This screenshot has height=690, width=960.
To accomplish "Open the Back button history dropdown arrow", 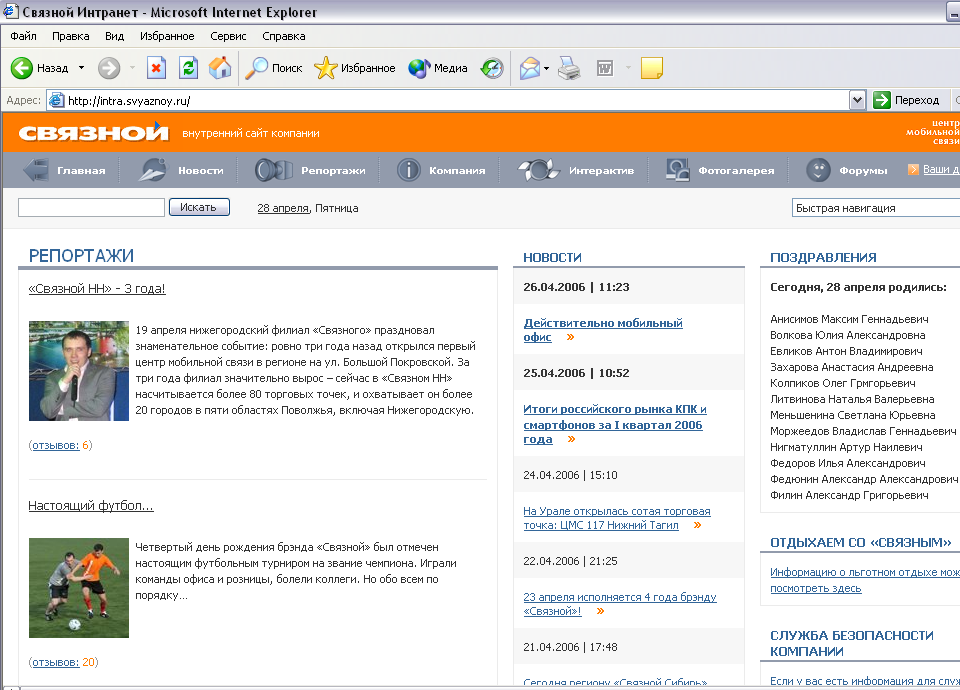I will tap(81, 68).
